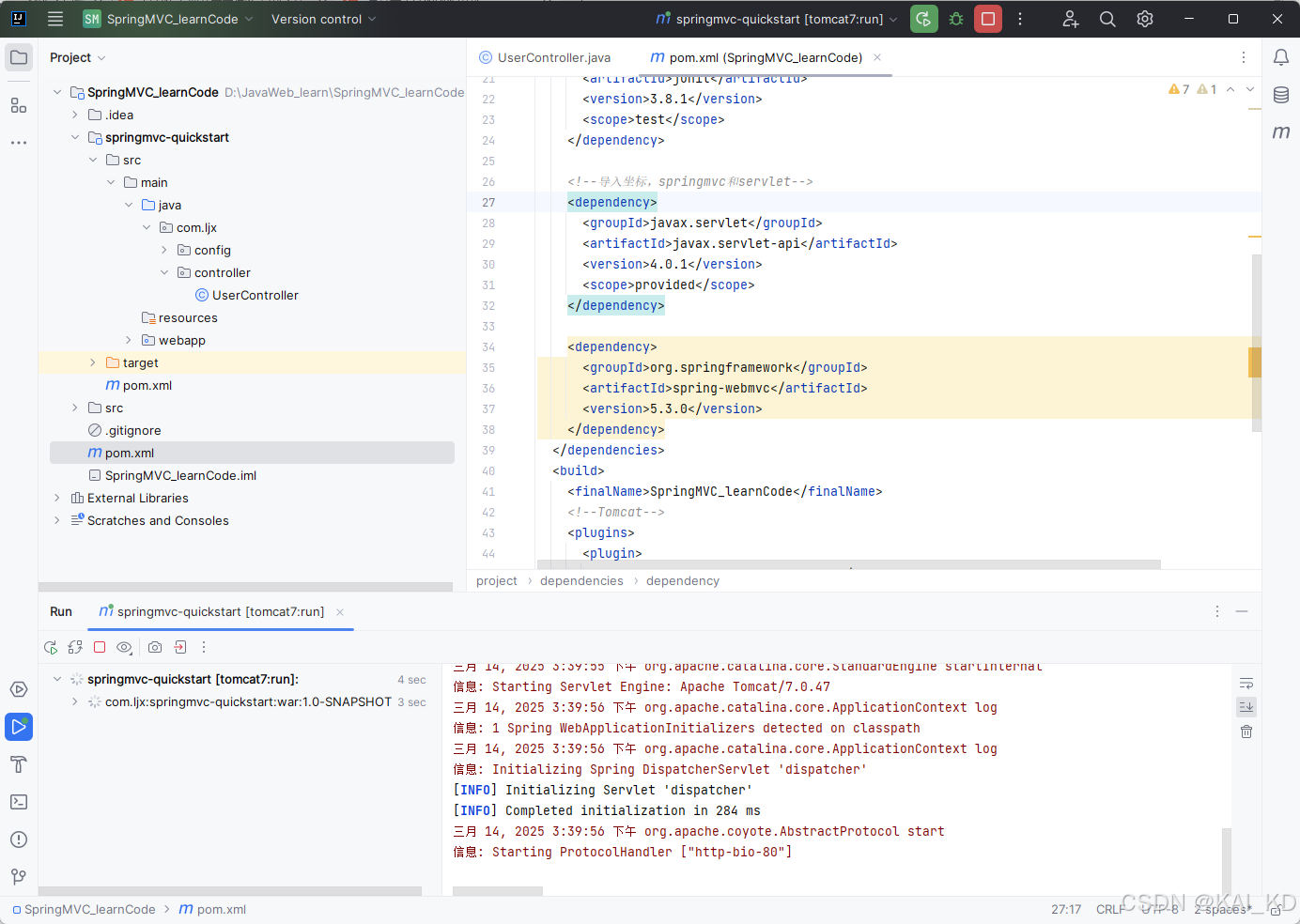Open Code With Me add-user icon
The image size is (1300, 924).
[1071, 19]
